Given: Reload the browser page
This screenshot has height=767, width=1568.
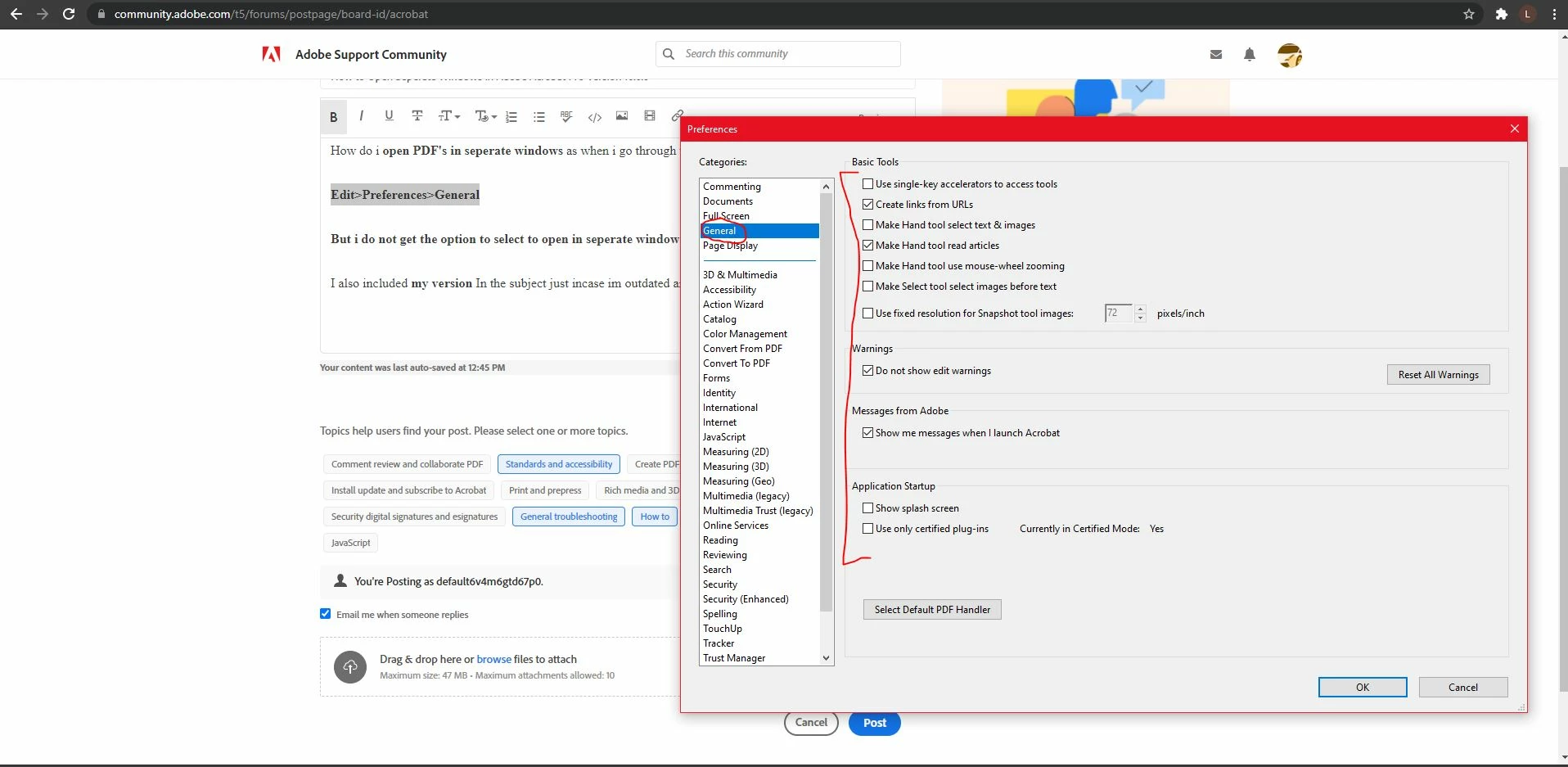Looking at the screenshot, I should [69, 14].
